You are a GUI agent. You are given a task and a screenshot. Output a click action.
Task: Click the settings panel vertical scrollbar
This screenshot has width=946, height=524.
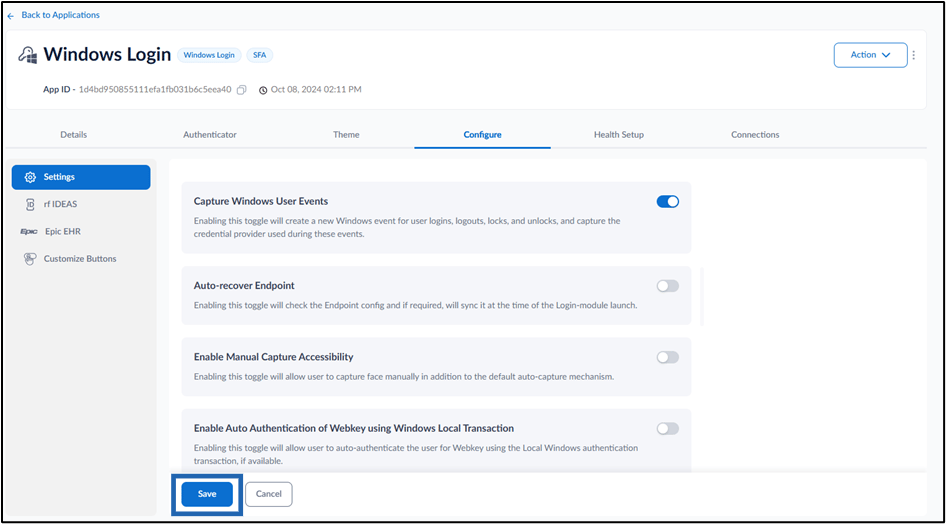[x=702, y=297]
